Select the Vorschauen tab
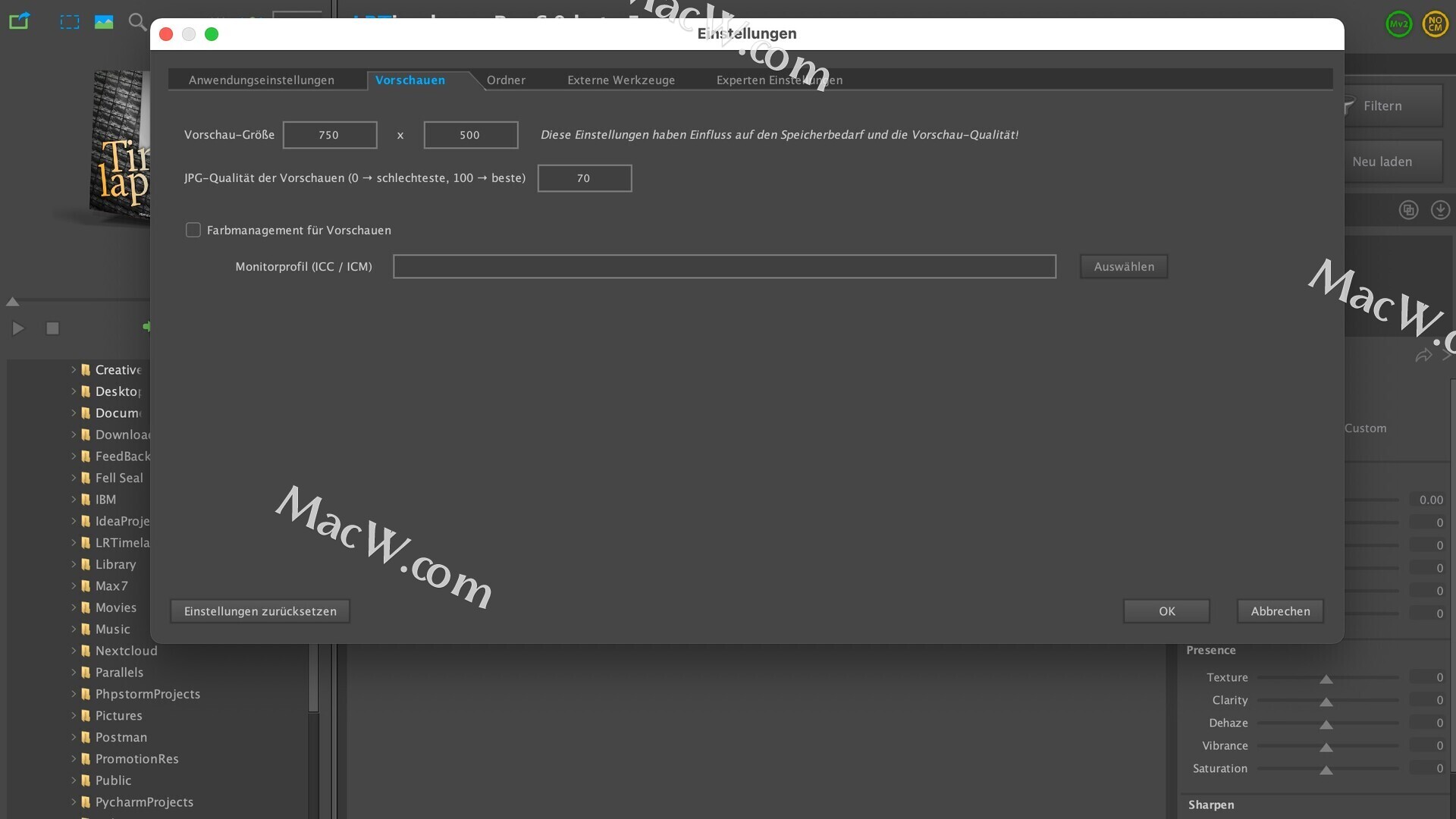The width and height of the screenshot is (1456, 819). pos(410,80)
